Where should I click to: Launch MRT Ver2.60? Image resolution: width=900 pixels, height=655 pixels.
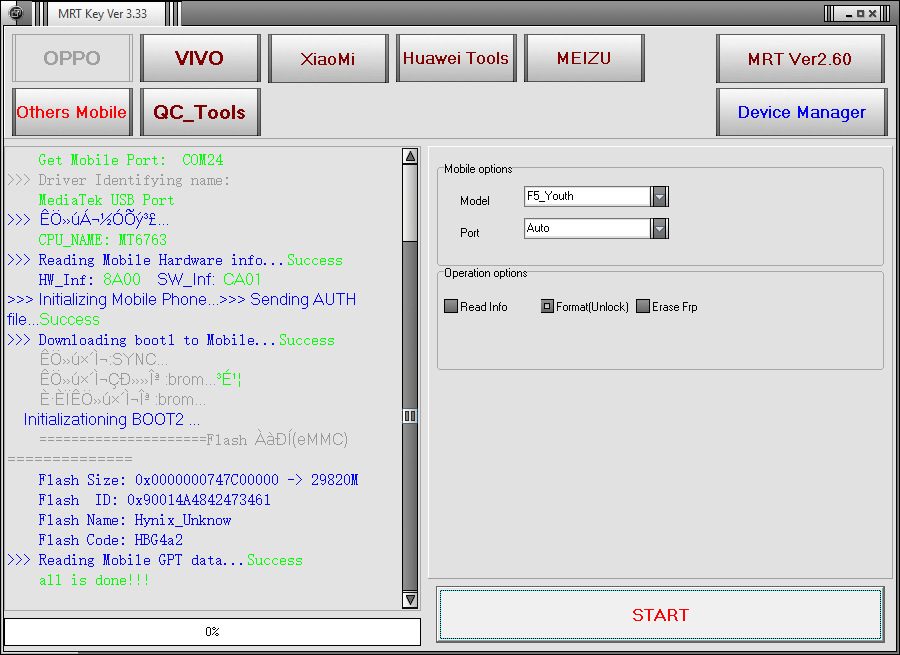coord(800,59)
